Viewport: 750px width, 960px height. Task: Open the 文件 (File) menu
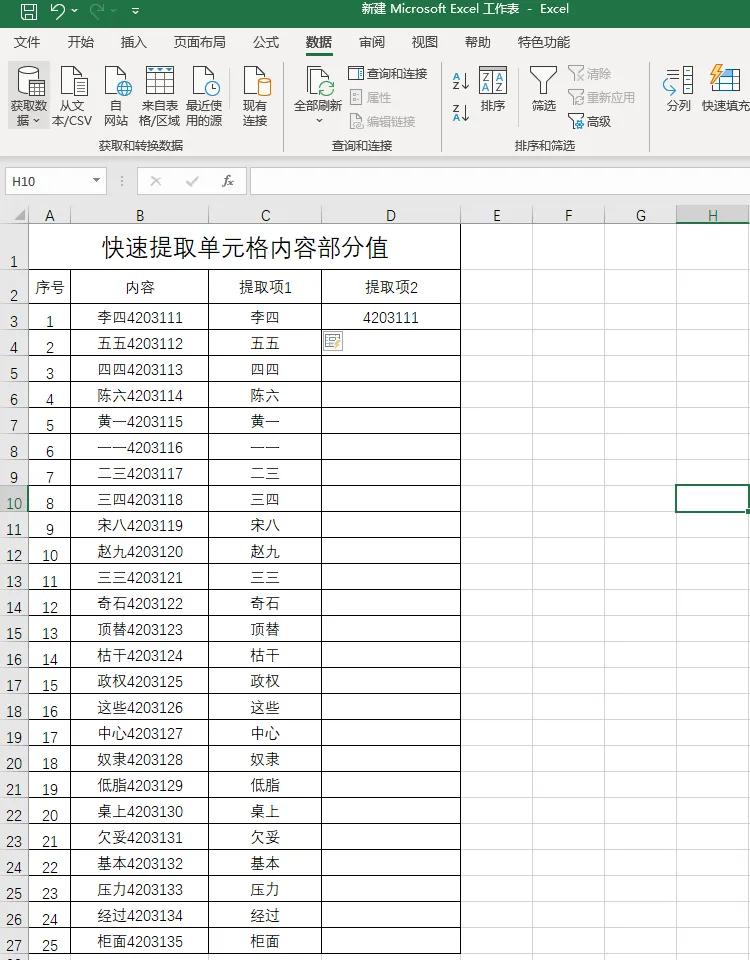27,42
